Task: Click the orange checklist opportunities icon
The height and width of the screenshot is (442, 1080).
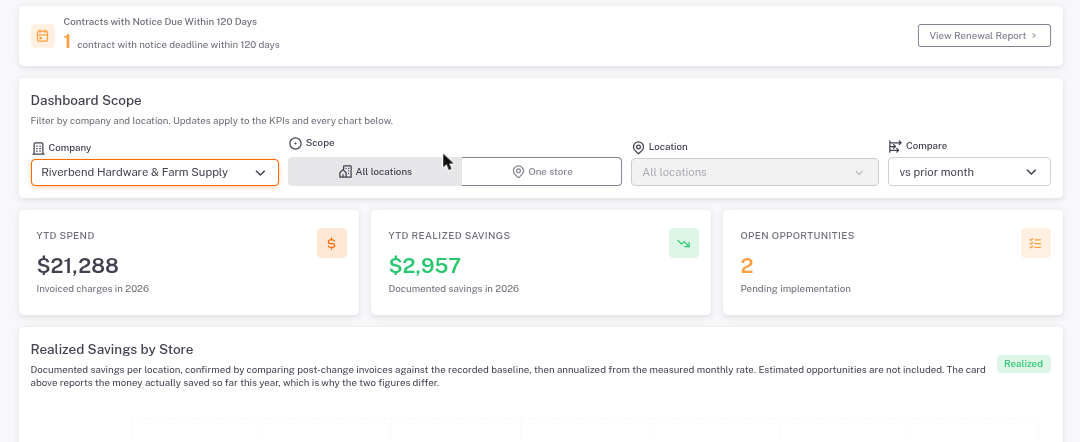Action: [x=1035, y=243]
